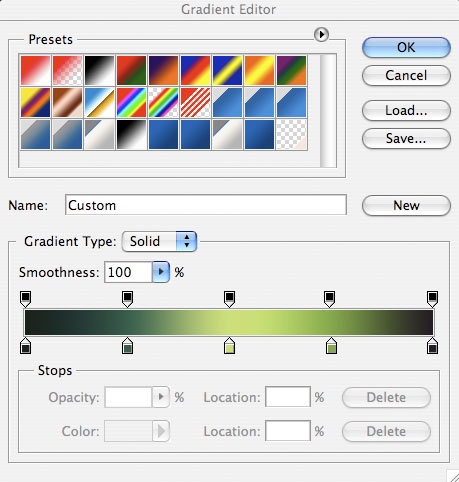The width and height of the screenshot is (459, 482).
Task: Click the New gradient button
Action: point(406,205)
